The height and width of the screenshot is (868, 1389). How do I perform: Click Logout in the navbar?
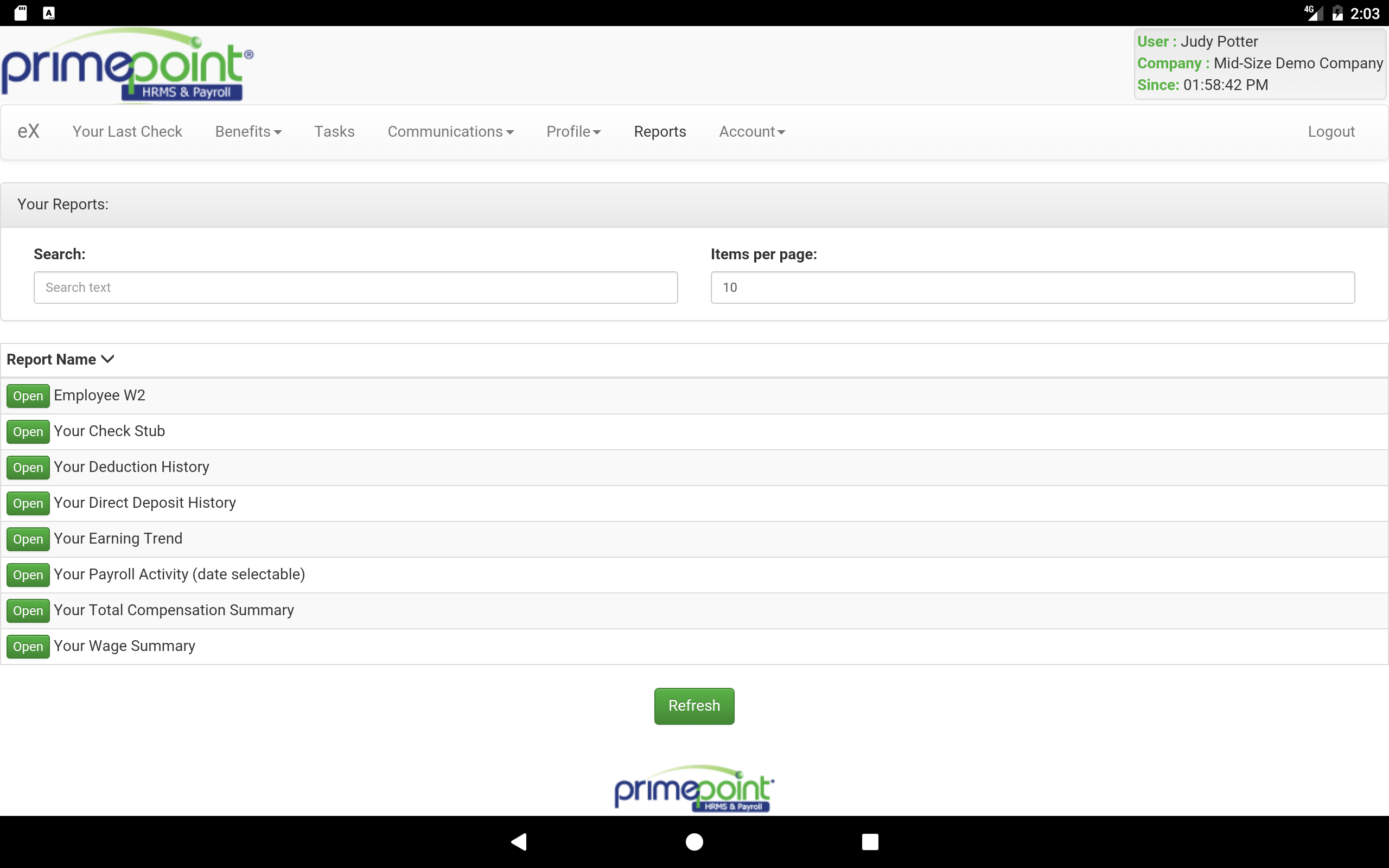[1331, 131]
